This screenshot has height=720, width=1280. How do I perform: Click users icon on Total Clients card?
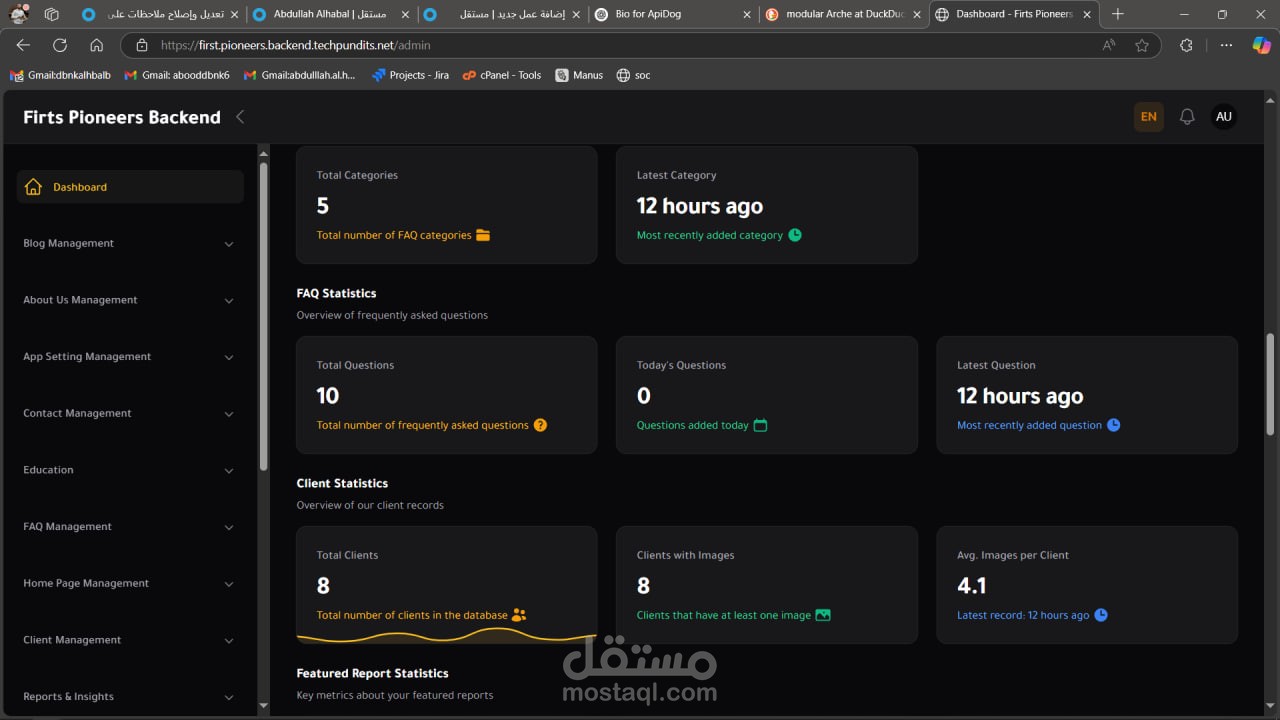pyautogui.click(x=519, y=615)
